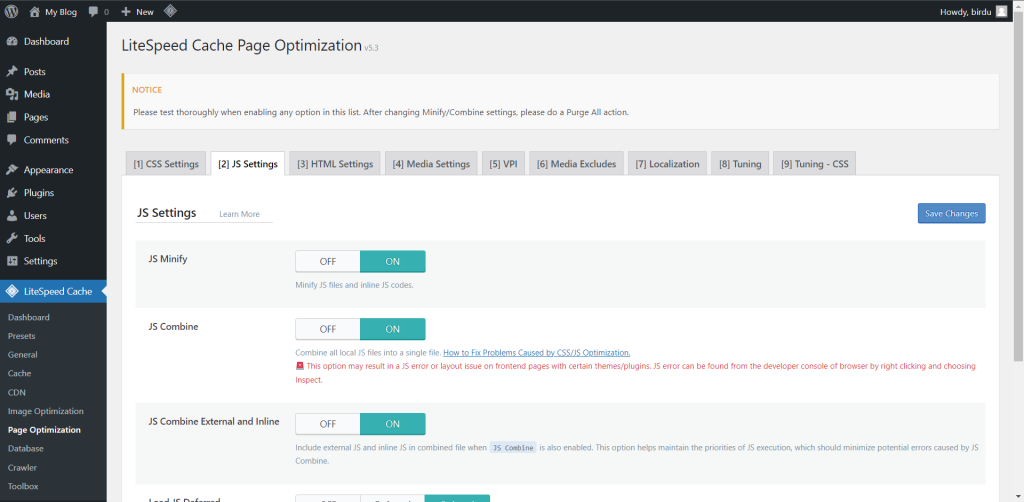Screen dimensions: 1024x502
Task: Click the Tools wrench icon in sidebar
Action: [x=12, y=238]
